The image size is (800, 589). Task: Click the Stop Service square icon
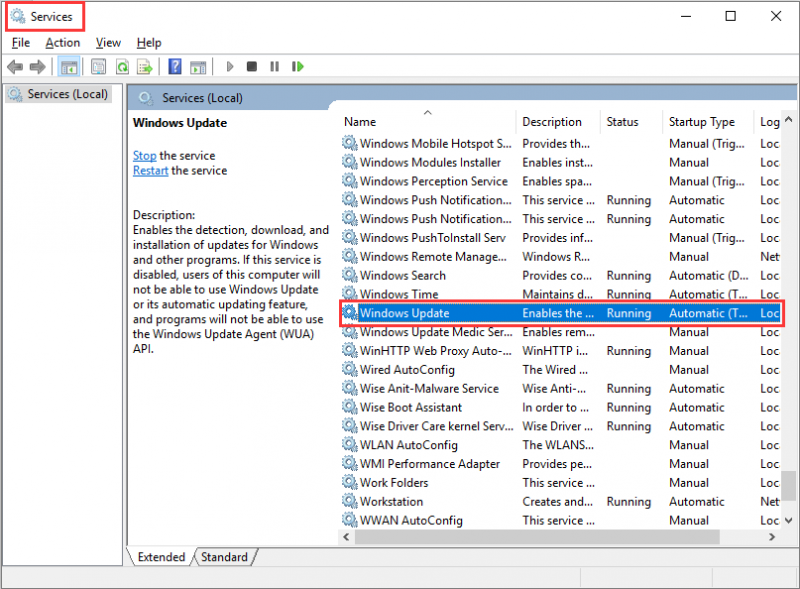(x=252, y=66)
